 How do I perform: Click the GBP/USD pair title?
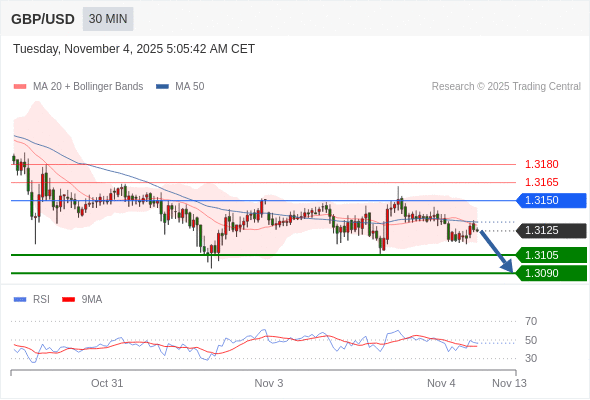tap(43, 19)
